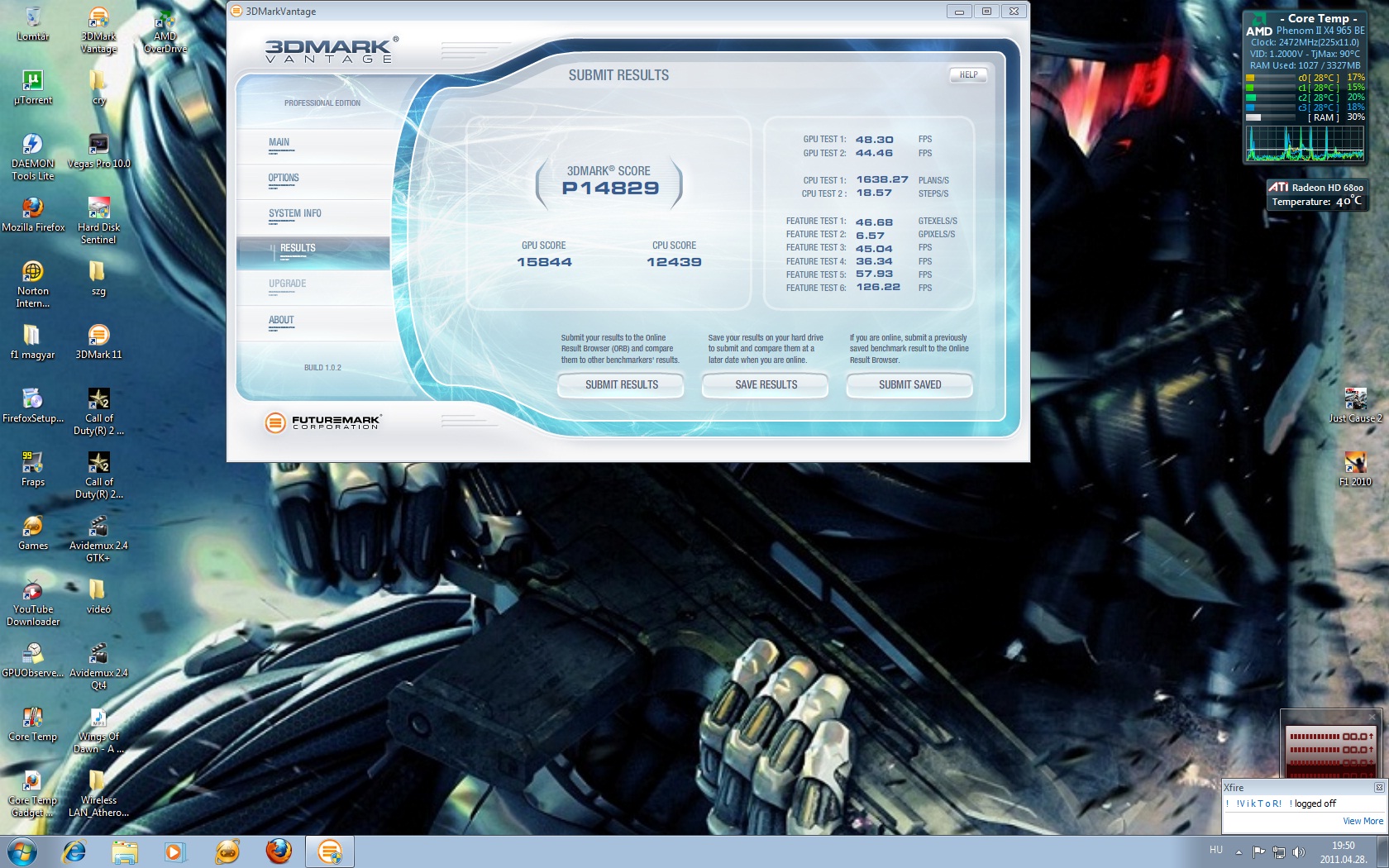Select the szg folder icon
The image size is (1389, 868).
(98, 279)
